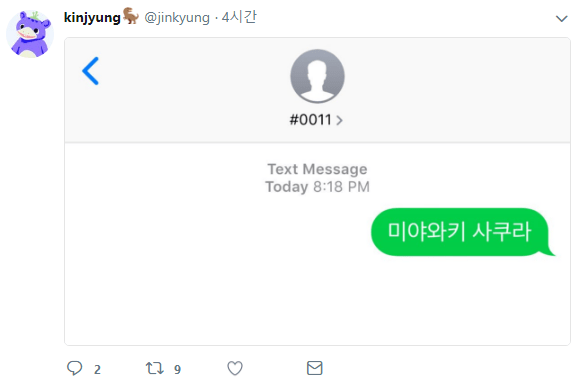Click the gray contact silhouette avatar
Viewport: 580px width, 386px height.
point(317,76)
